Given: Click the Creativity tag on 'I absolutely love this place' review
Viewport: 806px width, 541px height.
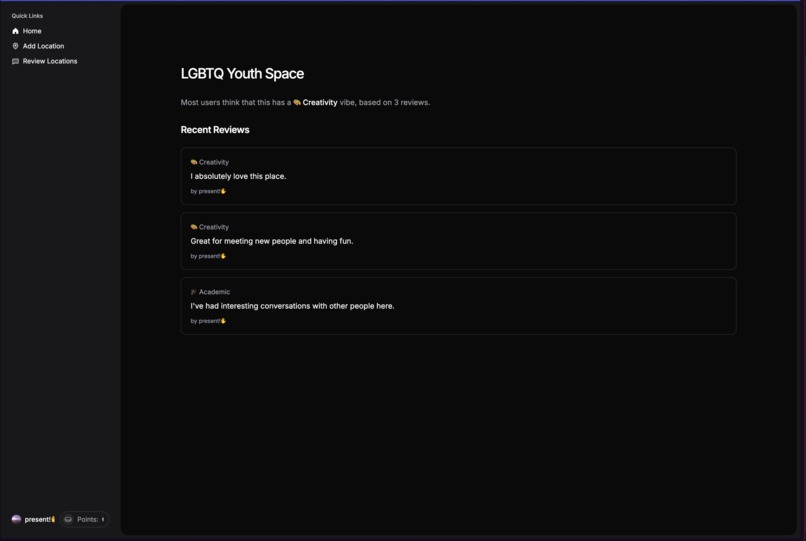Looking at the screenshot, I should [x=210, y=162].
